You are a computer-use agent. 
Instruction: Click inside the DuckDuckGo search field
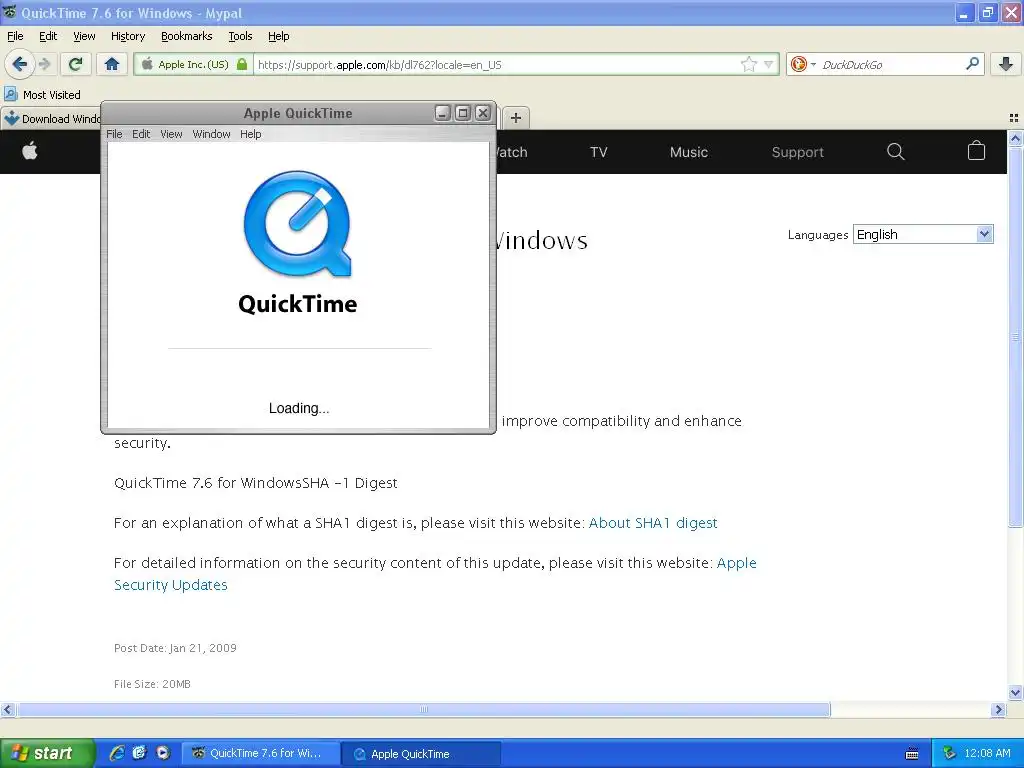coord(890,64)
